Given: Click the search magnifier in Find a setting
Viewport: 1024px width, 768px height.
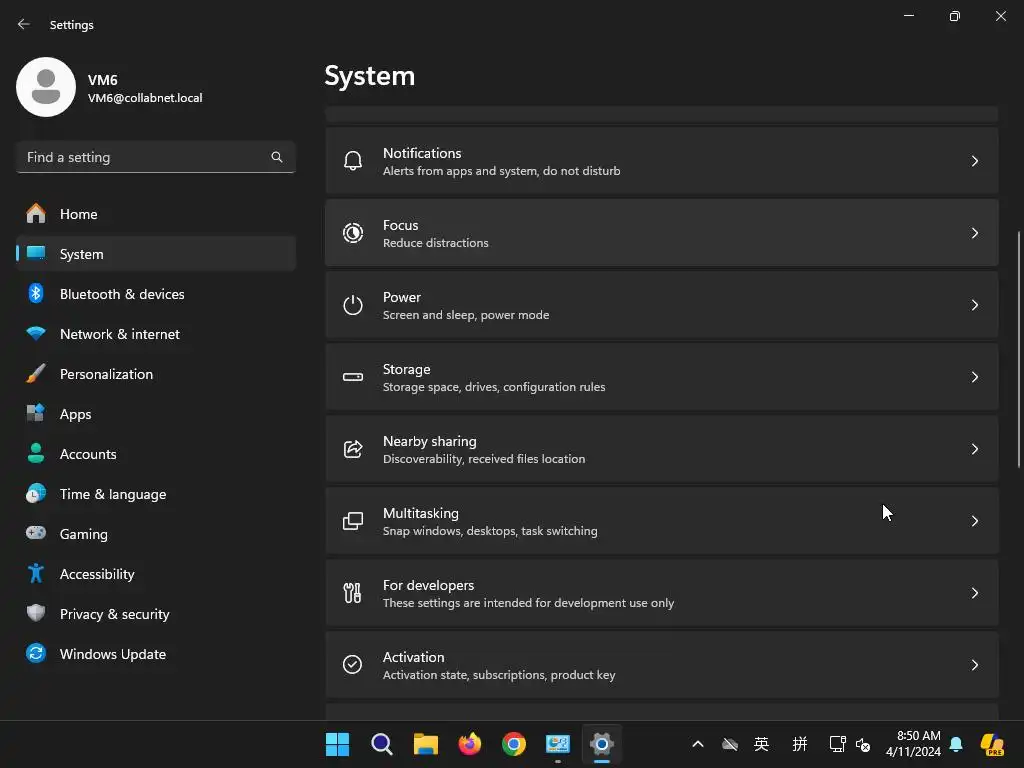Looking at the screenshot, I should (x=277, y=157).
